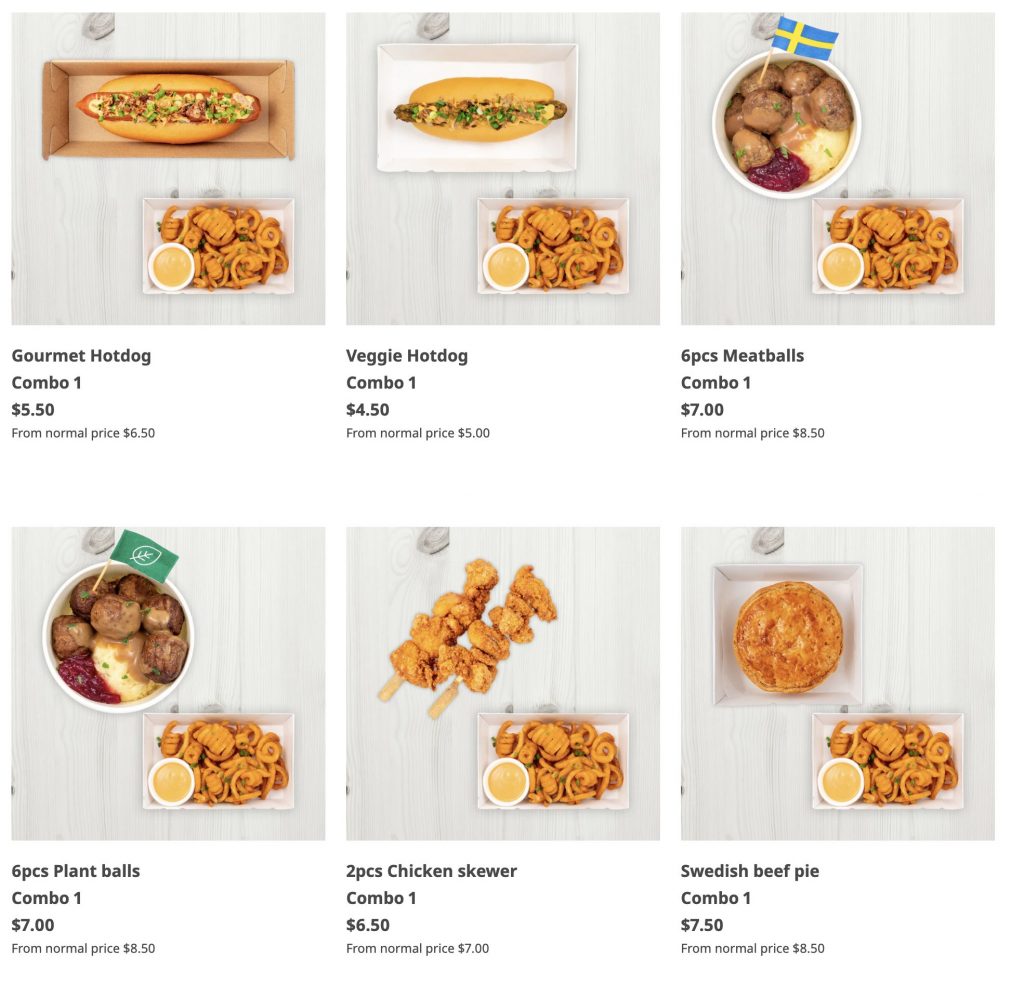Click the dipping sauce in beef pie combo
1024x984 pixels.
[840, 782]
